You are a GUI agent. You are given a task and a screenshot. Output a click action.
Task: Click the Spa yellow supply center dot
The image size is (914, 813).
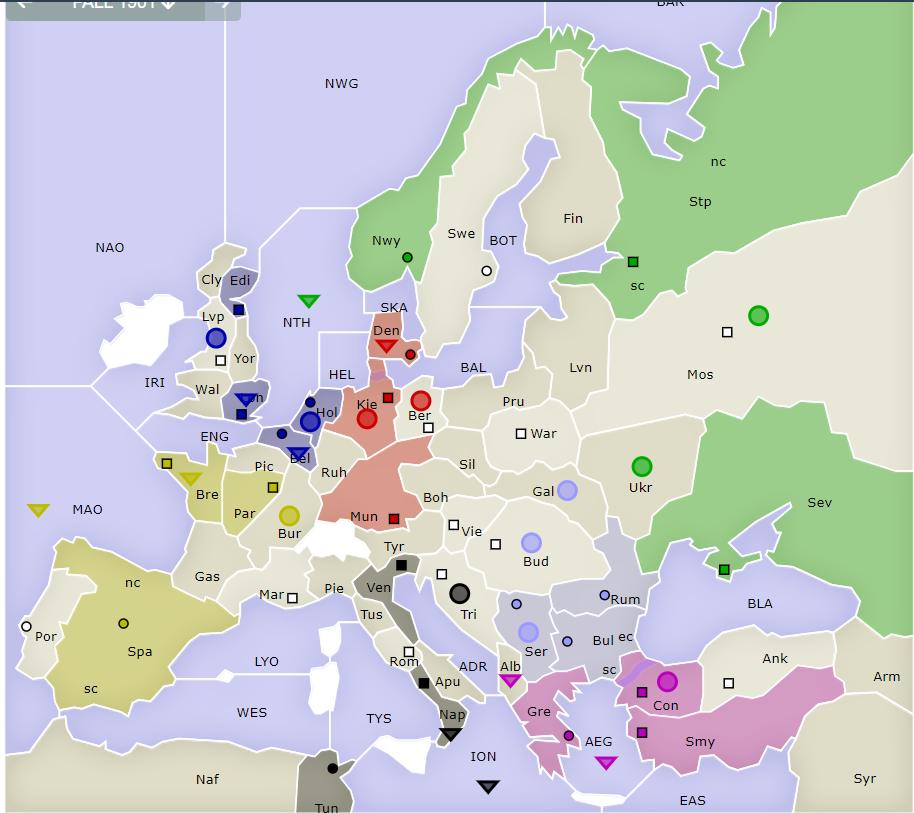click(x=124, y=624)
